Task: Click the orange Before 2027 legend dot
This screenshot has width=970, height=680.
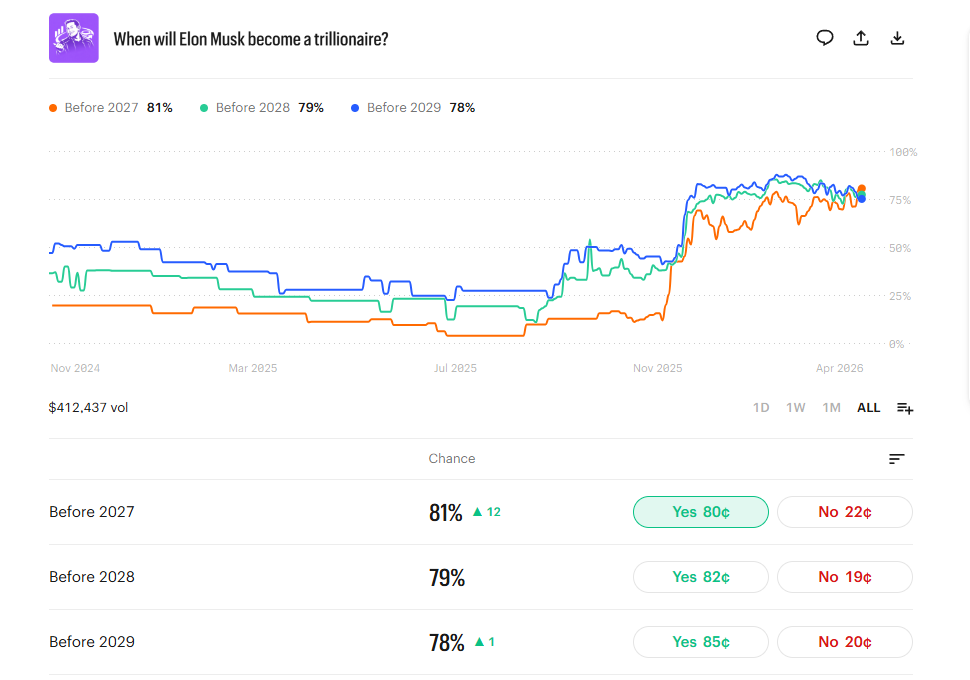Action: (54, 108)
